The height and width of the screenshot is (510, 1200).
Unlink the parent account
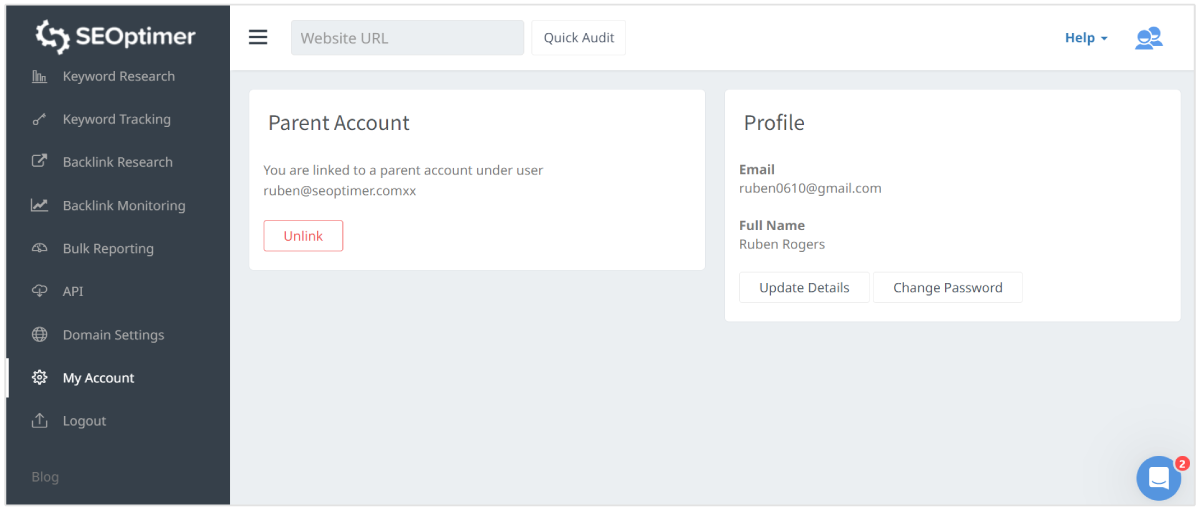(x=303, y=236)
